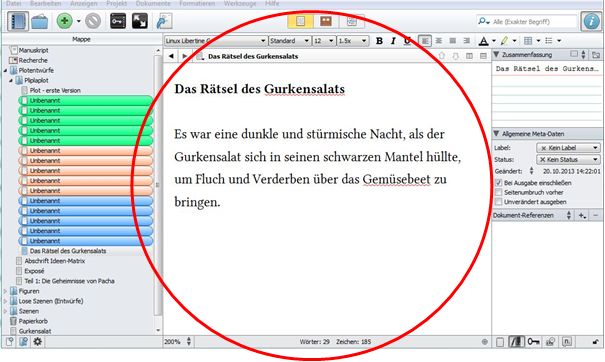Enter full screen with the arrows icon

point(140,21)
